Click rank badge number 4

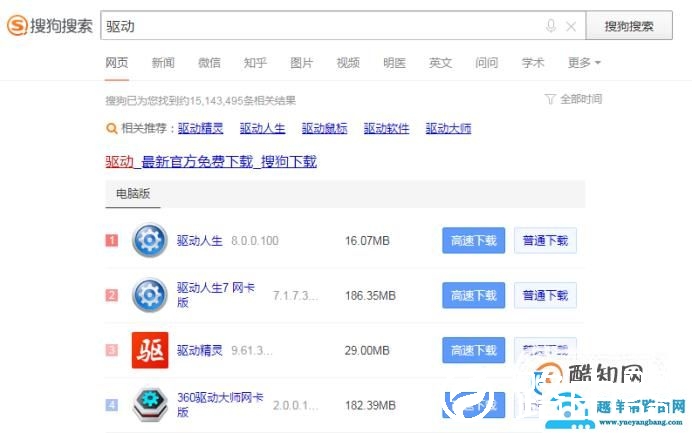(112, 405)
